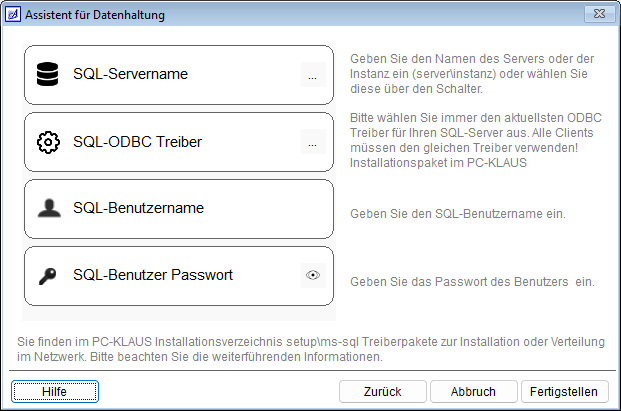The width and height of the screenshot is (621, 411).
Task: Open server selection via SQL-Servername ellipsis button
Action: [312, 75]
